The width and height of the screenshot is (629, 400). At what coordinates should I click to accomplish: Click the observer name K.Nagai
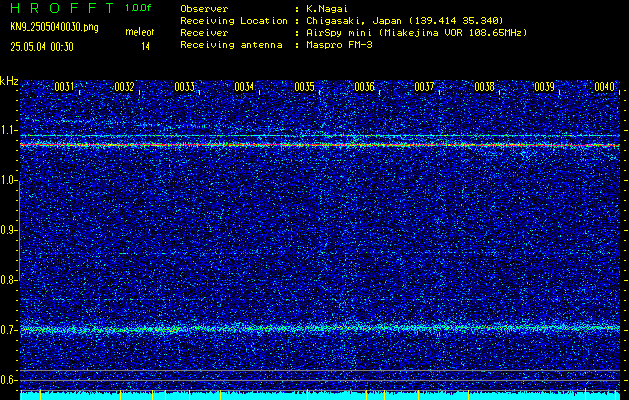[x=327, y=9]
